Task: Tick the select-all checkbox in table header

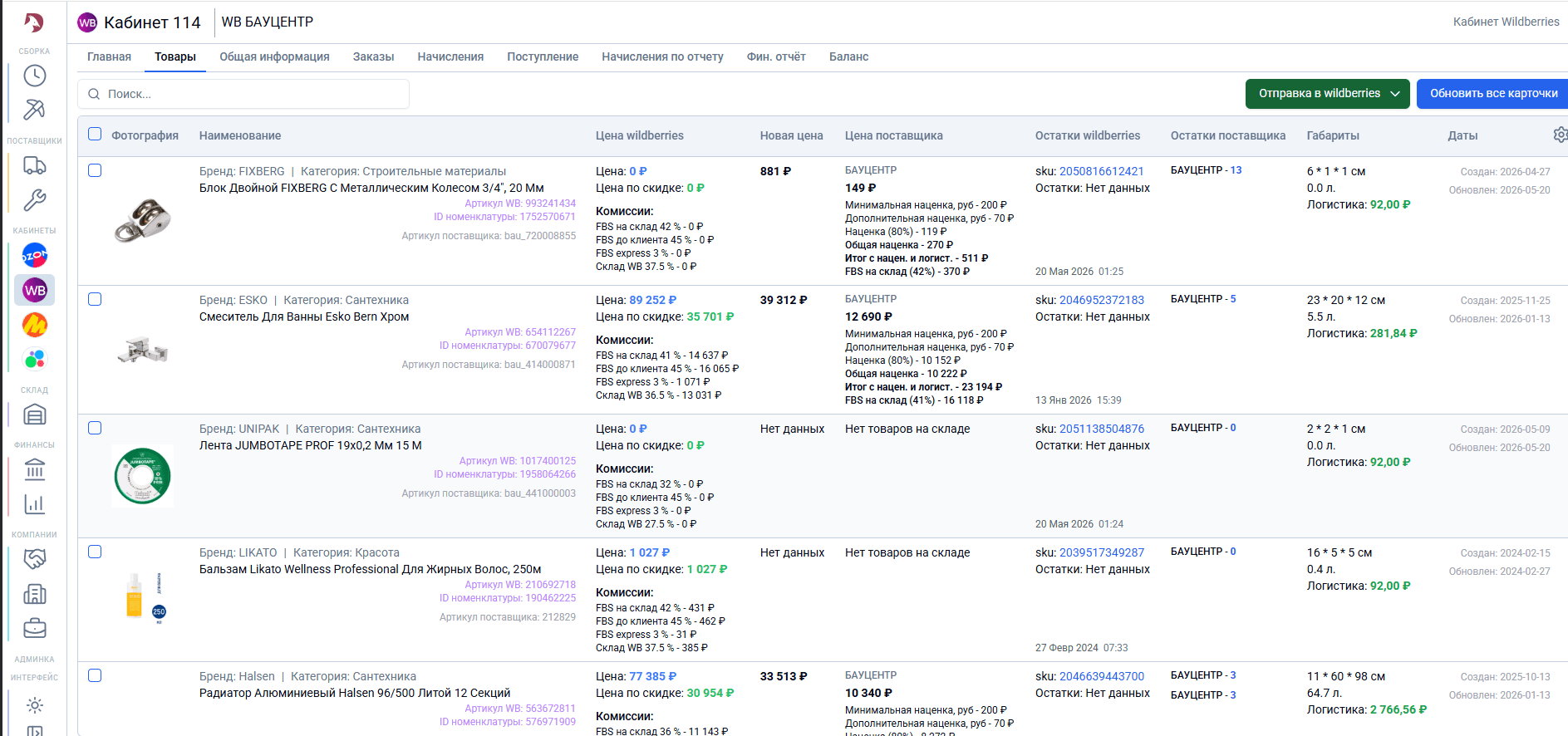Action: coord(95,134)
